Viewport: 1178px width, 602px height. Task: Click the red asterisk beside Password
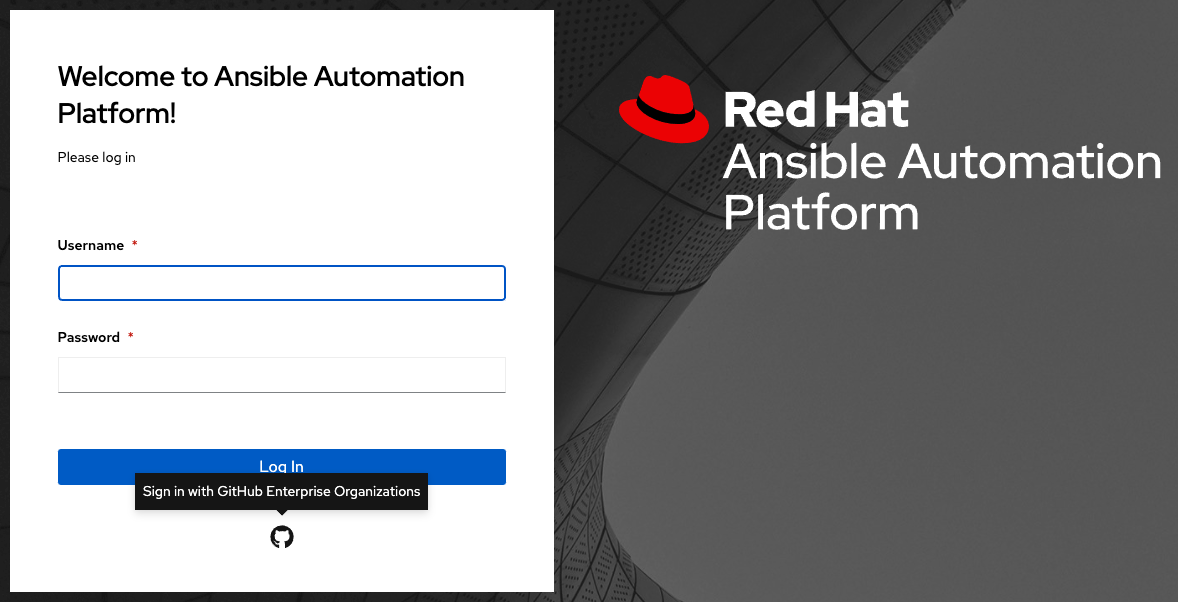pos(131,337)
